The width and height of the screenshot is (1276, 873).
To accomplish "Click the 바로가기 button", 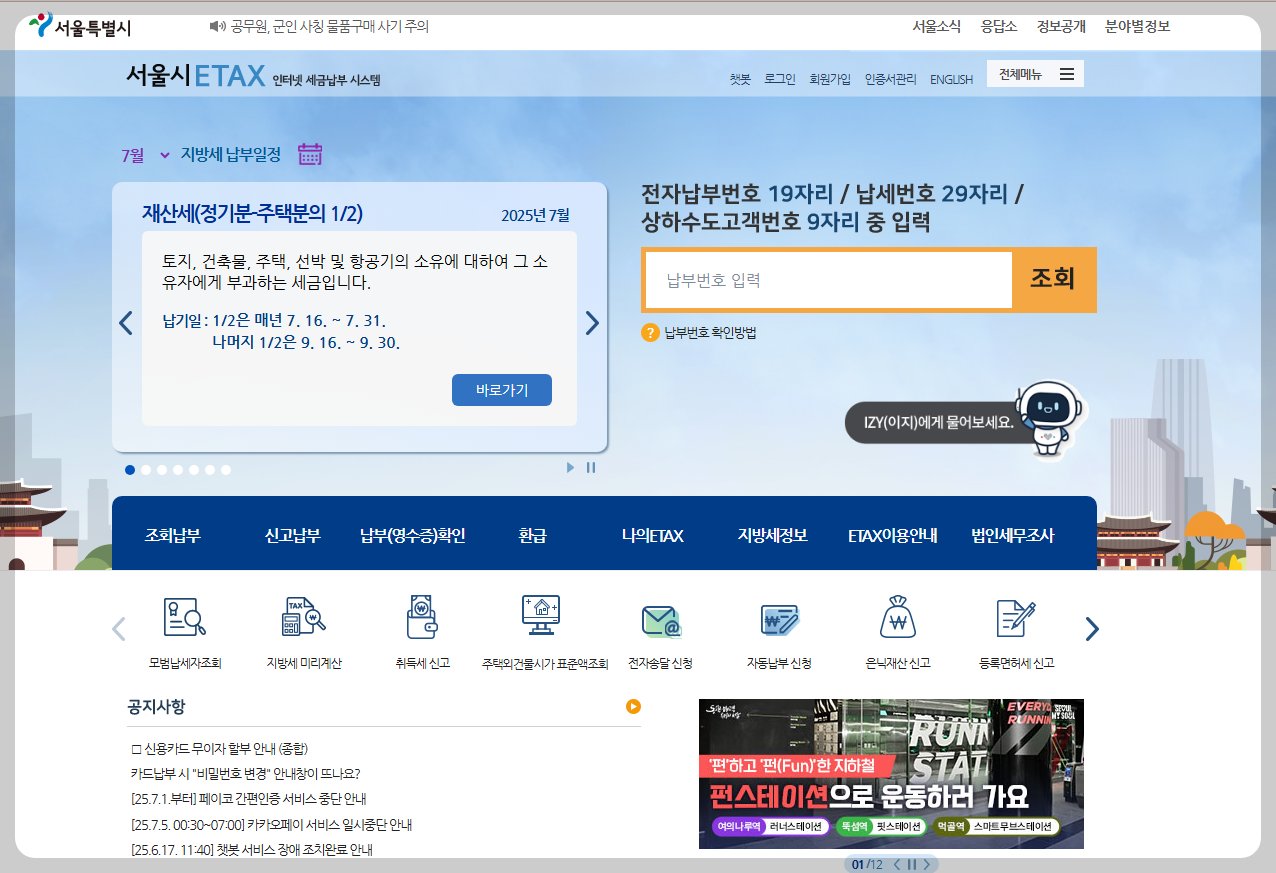I will pos(502,390).
